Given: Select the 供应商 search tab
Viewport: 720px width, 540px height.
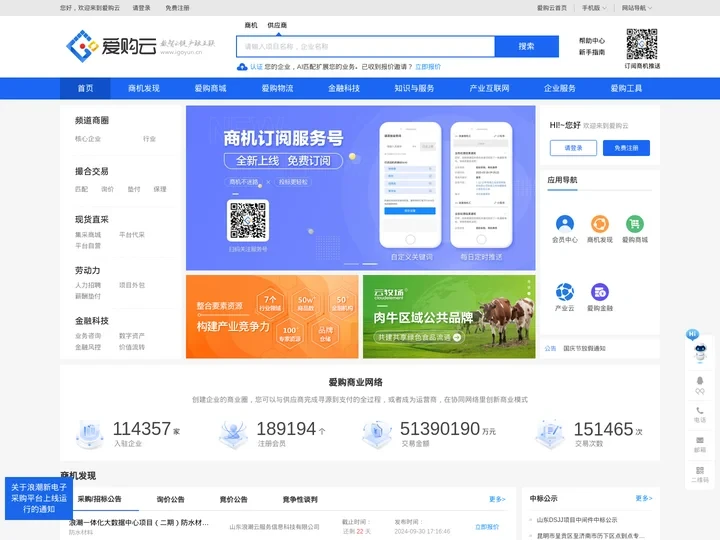Looking at the screenshot, I should click(277, 25).
